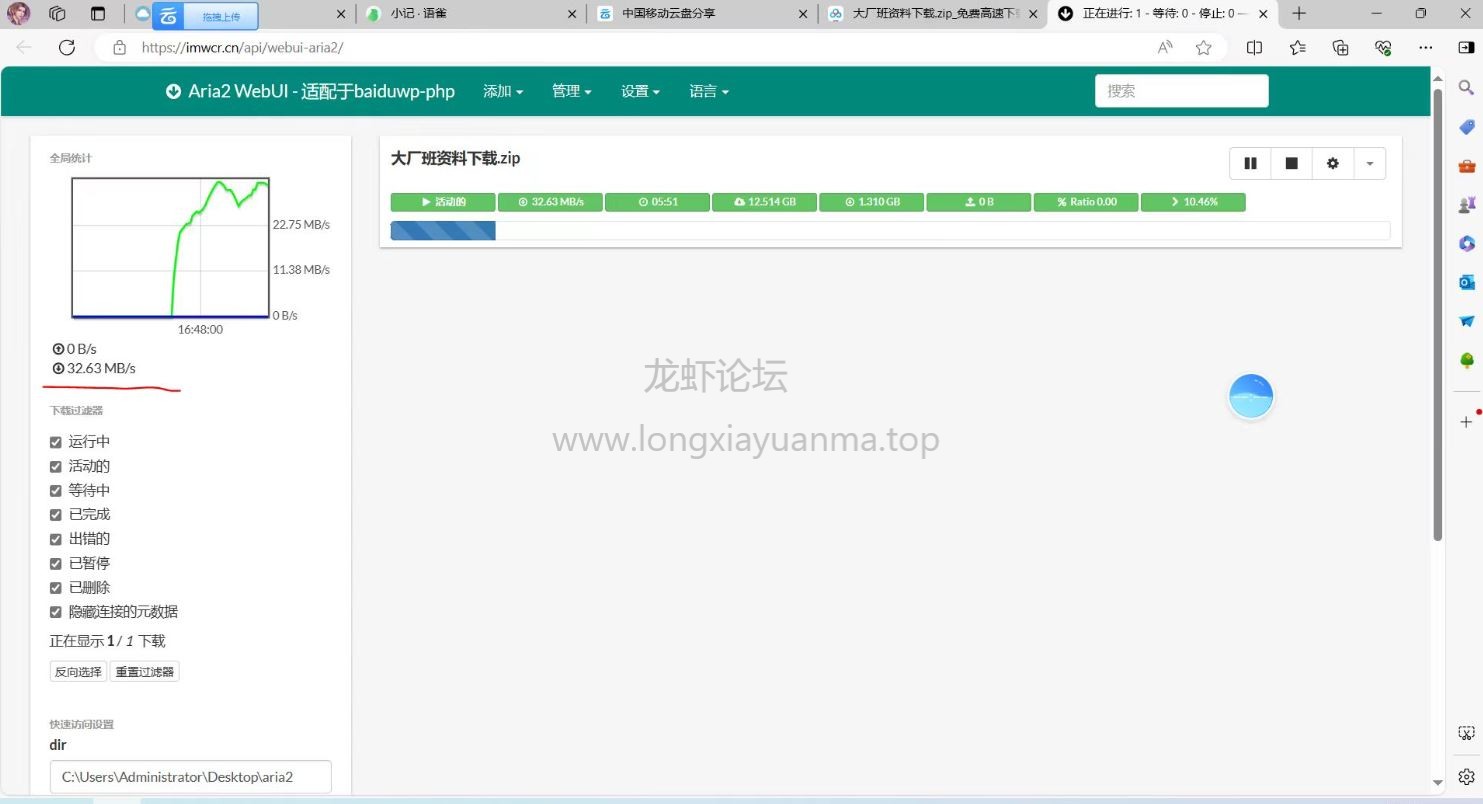Screen dimensions: 1483x804
Task: Open the favorites list icon
Action: pos(1298,47)
